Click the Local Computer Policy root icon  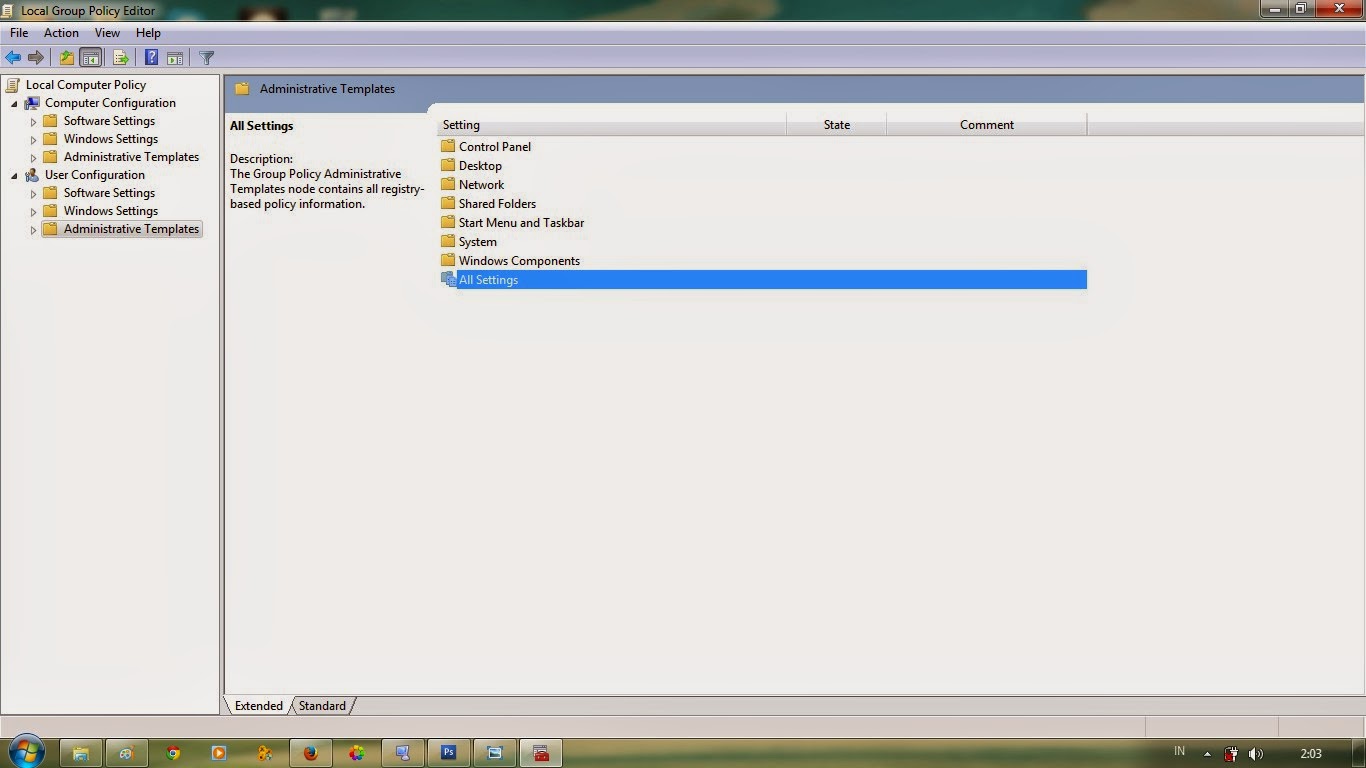pyautogui.click(x=13, y=85)
